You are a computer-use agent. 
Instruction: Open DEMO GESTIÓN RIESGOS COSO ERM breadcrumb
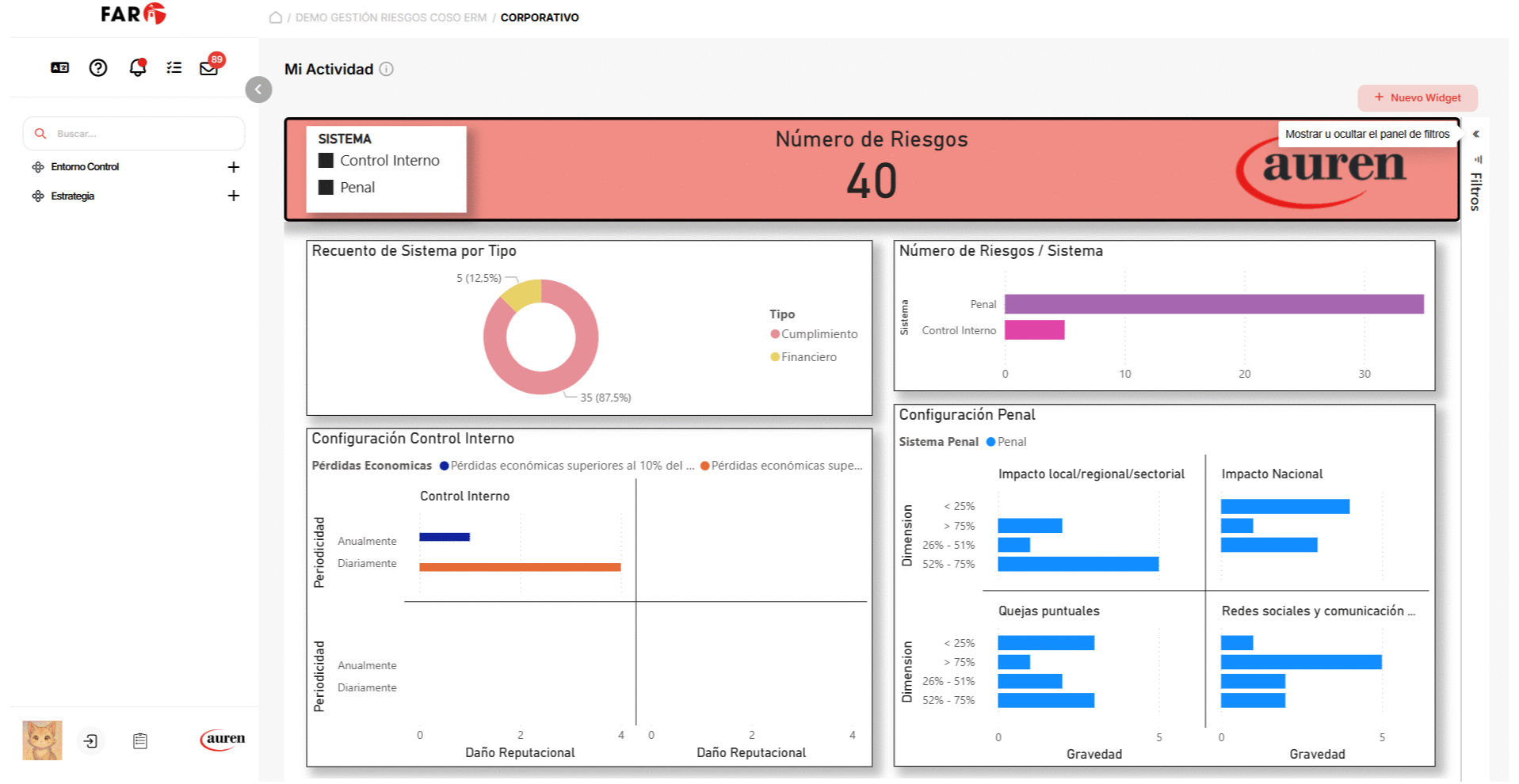[391, 17]
